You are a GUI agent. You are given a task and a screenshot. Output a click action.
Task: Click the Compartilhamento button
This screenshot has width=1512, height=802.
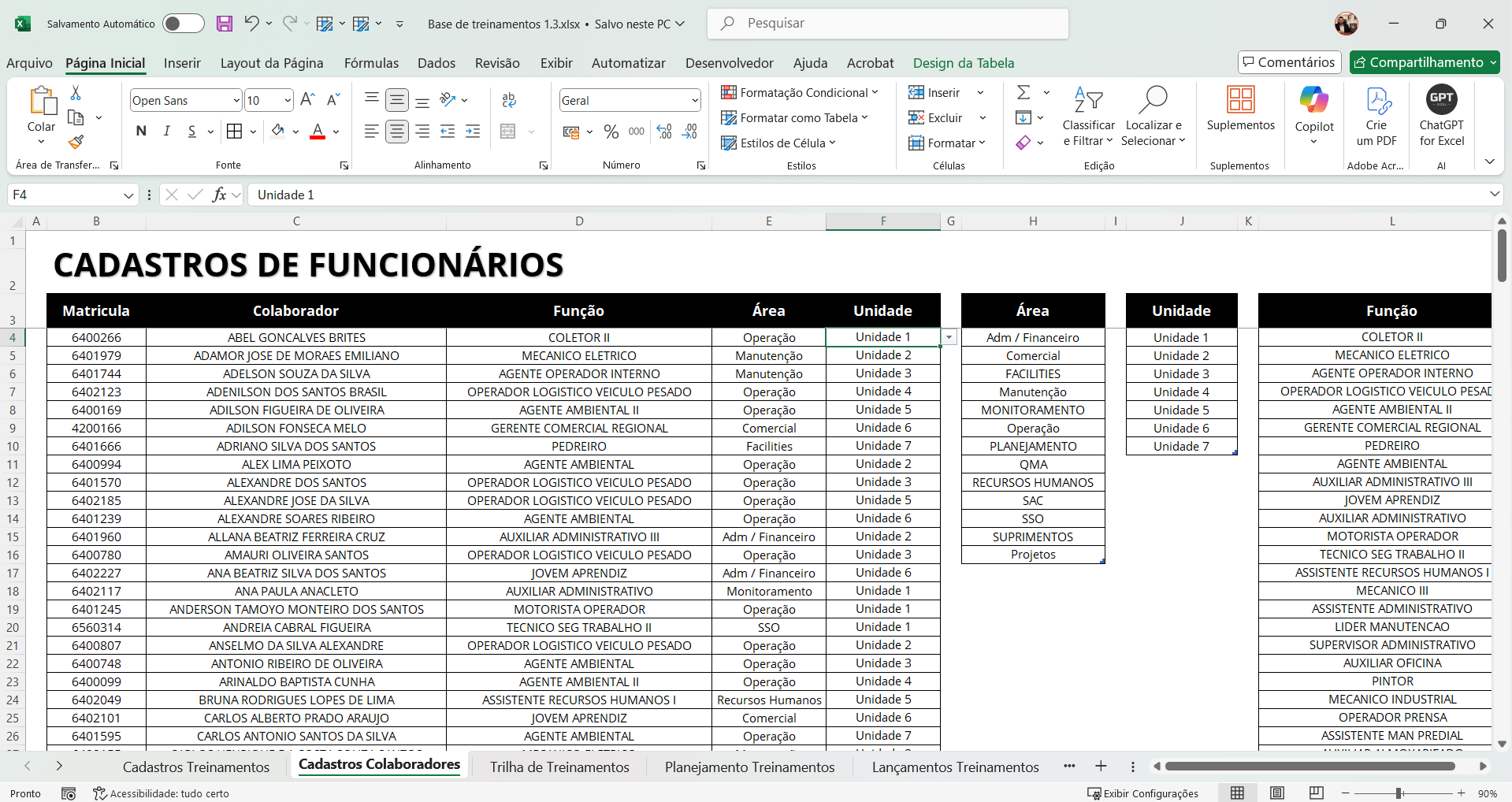point(1425,62)
